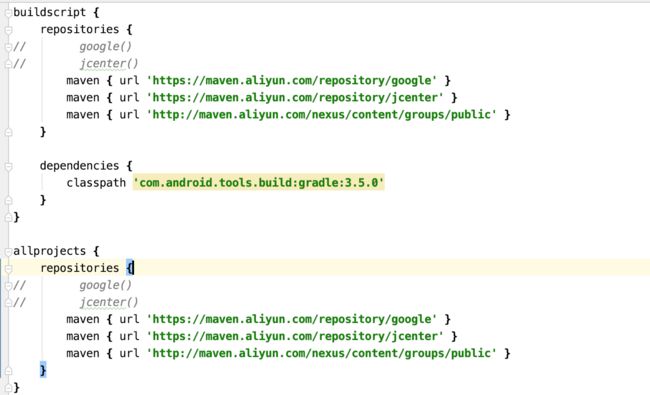This screenshot has width=650, height=395.
Task: Click 'repositories' word on the highlighted caret line
Action: [x=80, y=268]
